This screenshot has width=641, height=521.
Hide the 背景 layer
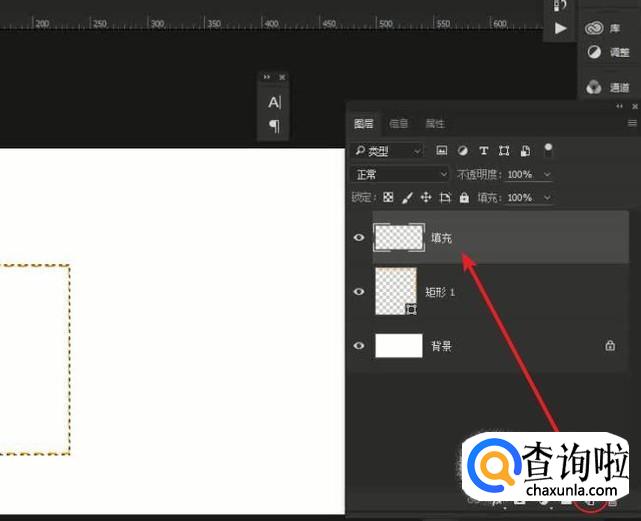pyautogui.click(x=360, y=346)
